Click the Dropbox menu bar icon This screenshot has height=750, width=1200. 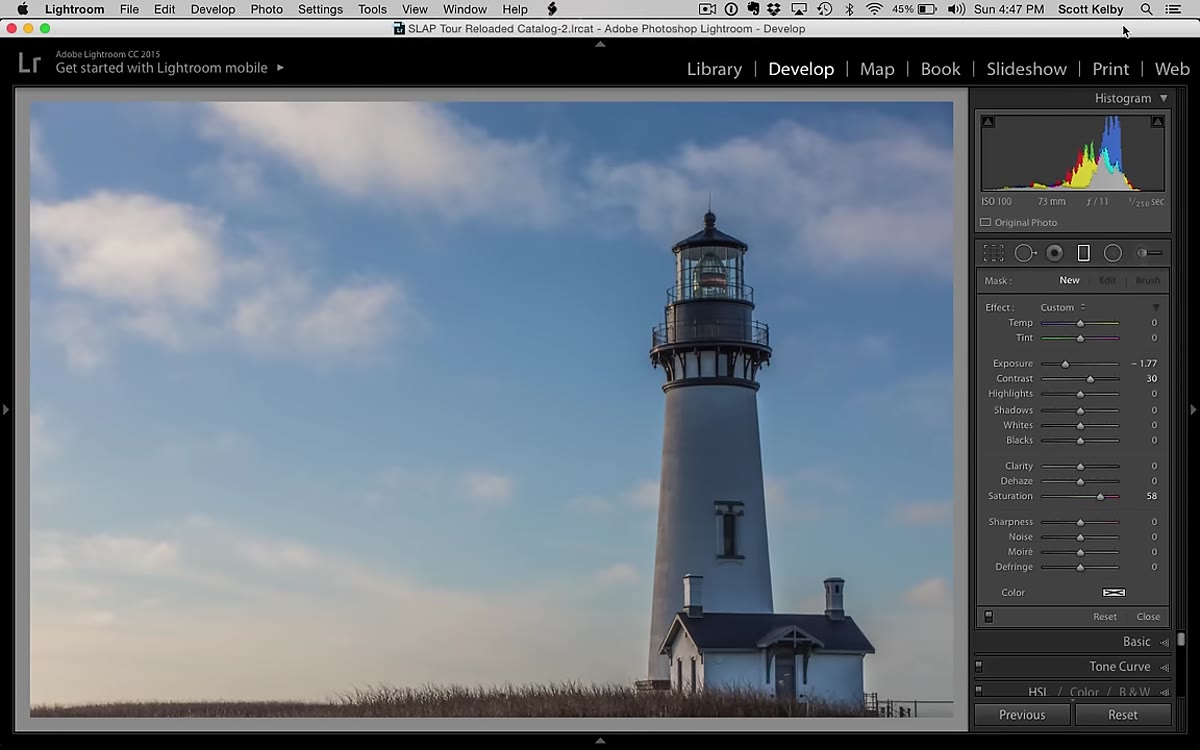click(776, 9)
